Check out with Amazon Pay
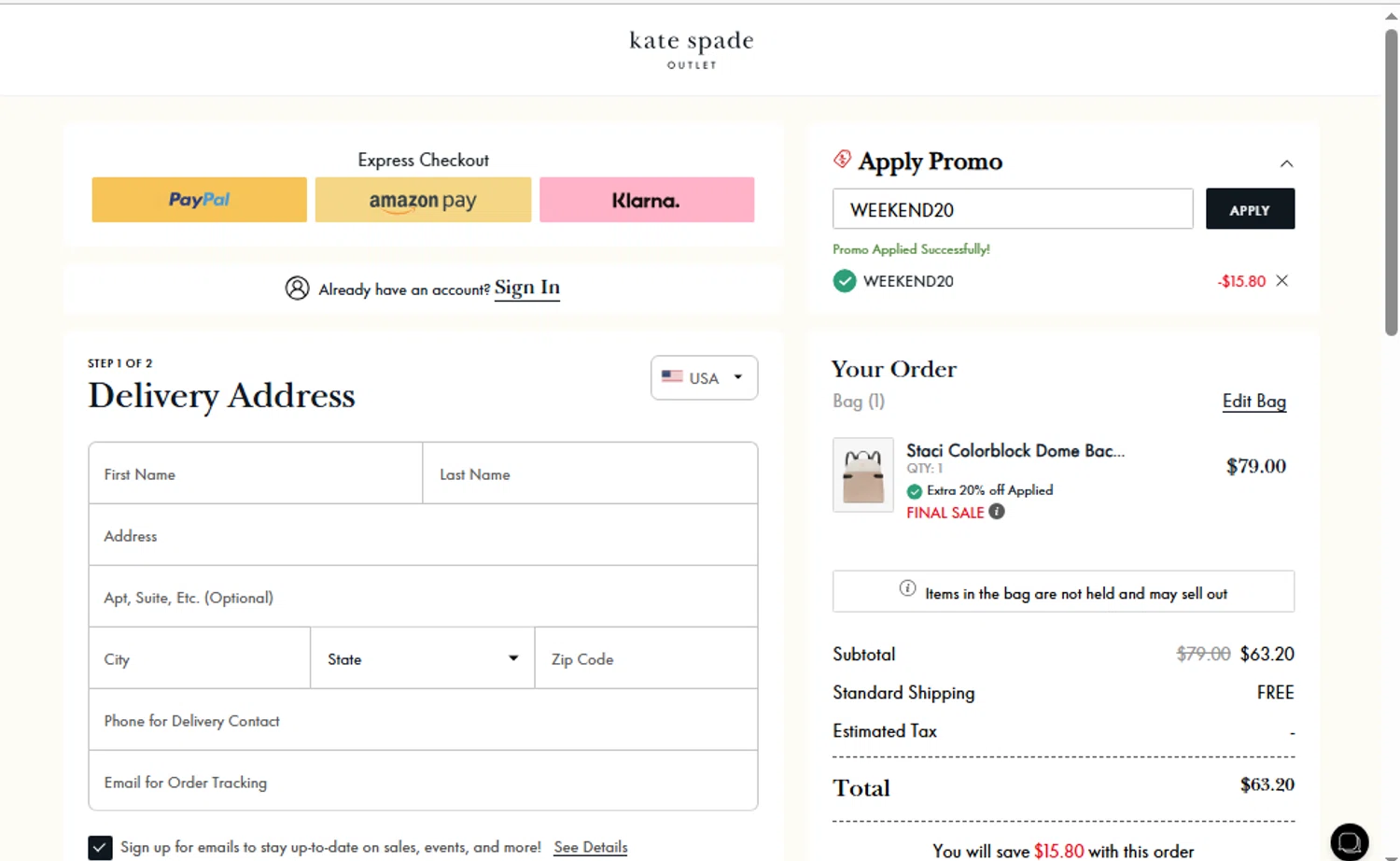1400x861 pixels. point(423,200)
